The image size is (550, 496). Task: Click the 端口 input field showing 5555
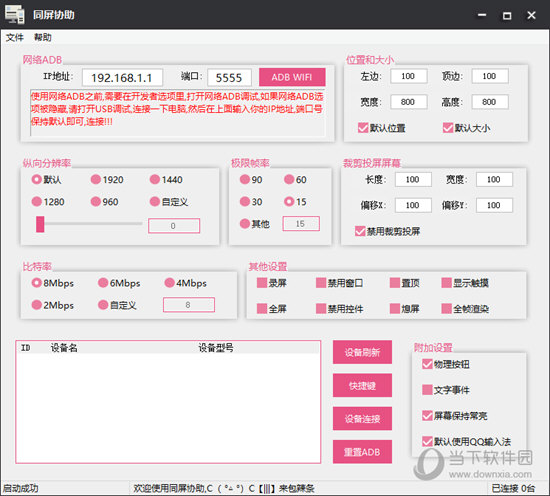229,78
